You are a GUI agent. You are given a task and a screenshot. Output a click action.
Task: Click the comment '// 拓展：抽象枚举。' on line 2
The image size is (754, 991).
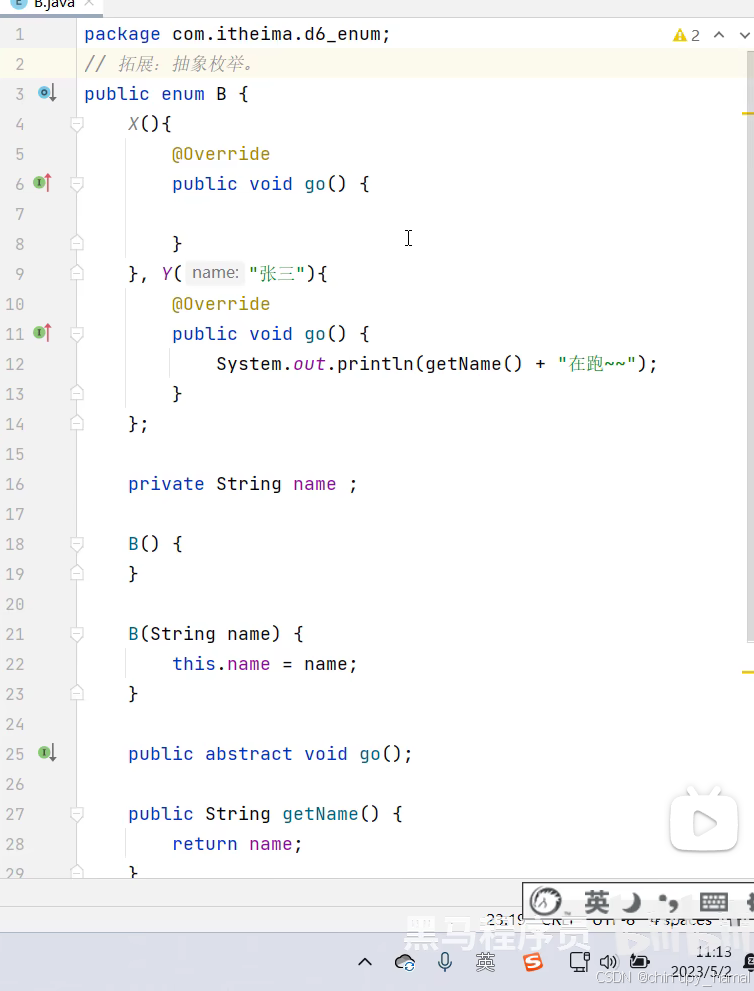[x=169, y=64]
